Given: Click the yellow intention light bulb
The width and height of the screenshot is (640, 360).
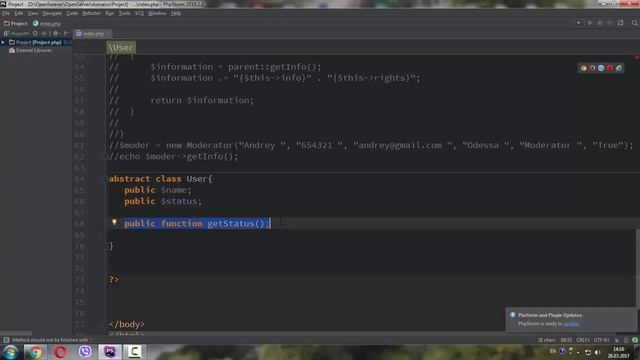Looking at the screenshot, I should pos(114,222).
